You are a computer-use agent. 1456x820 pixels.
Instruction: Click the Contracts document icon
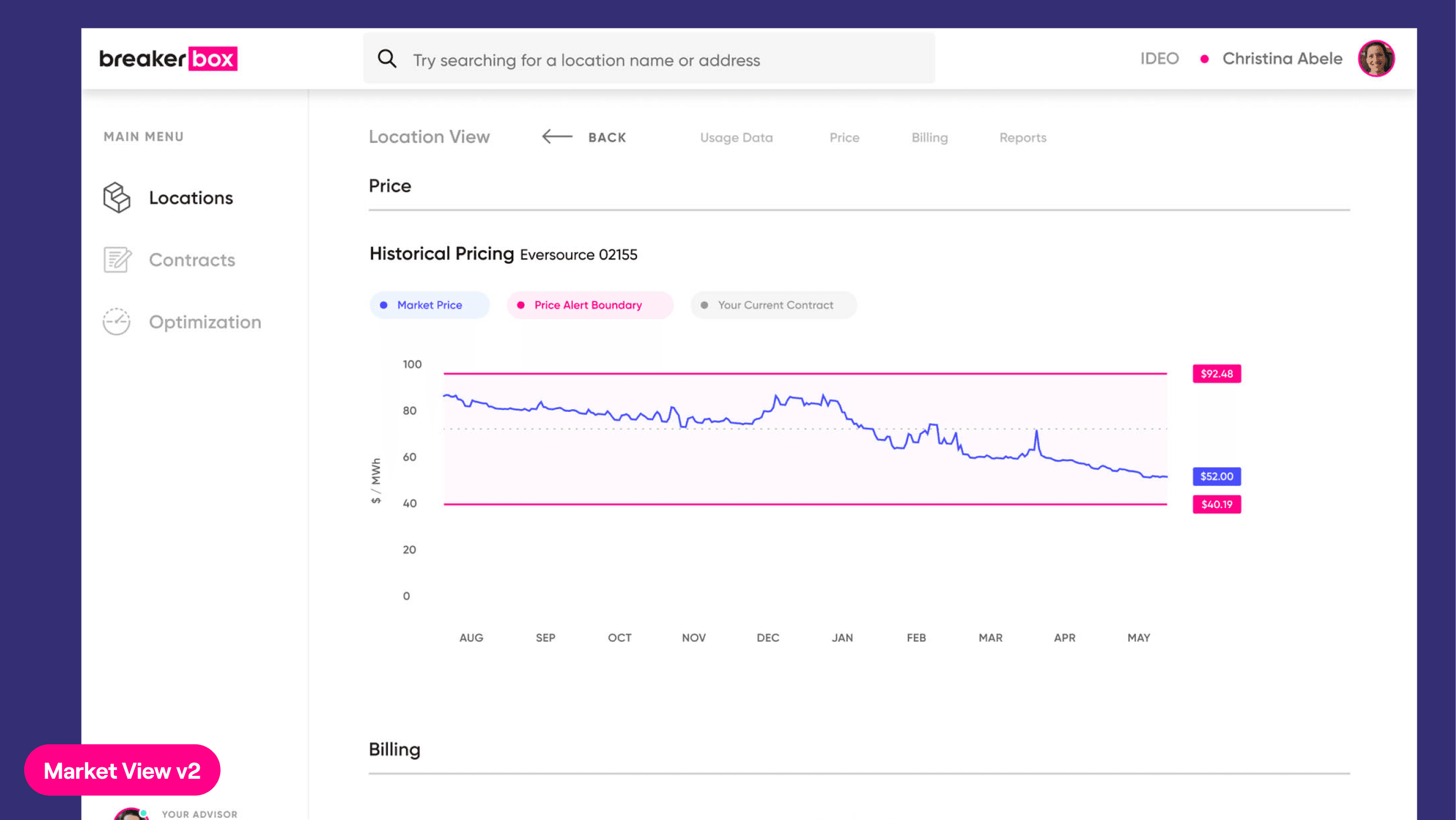click(x=117, y=259)
